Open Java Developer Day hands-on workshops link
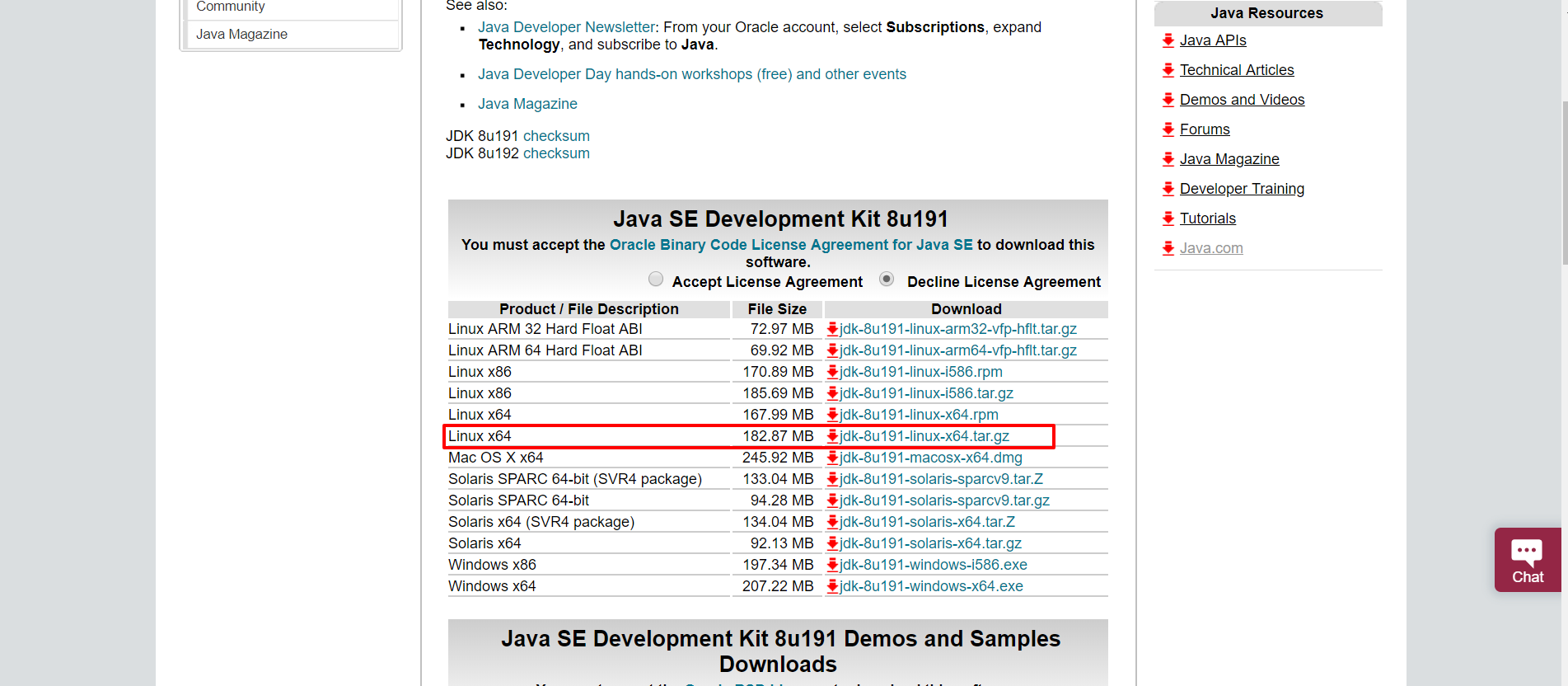This screenshot has width=1568, height=686. [x=692, y=74]
